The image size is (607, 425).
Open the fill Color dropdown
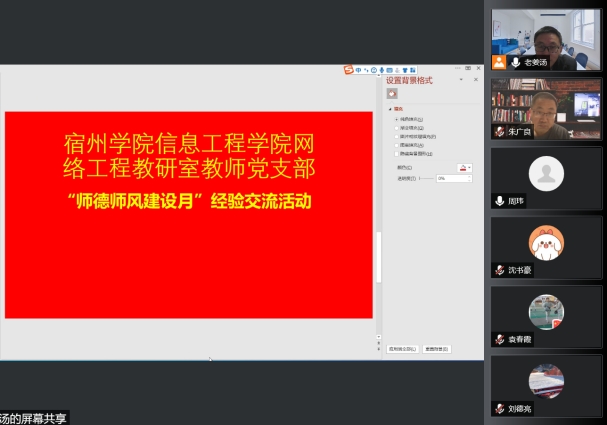point(464,167)
